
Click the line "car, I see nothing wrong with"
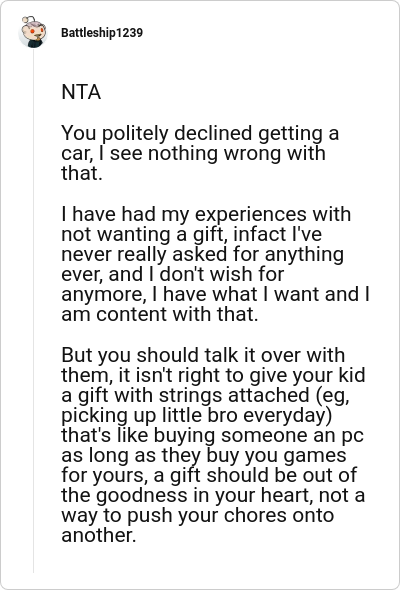point(193,154)
